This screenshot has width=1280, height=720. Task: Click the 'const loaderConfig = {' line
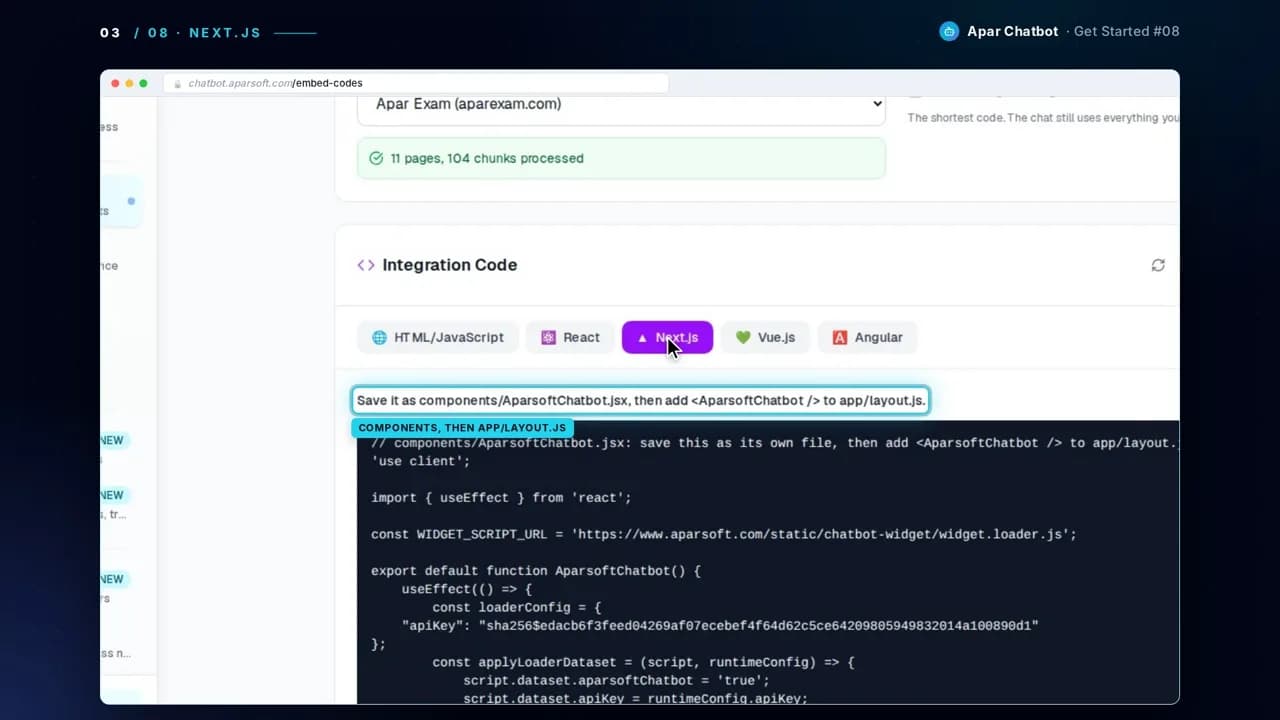tap(516, 607)
